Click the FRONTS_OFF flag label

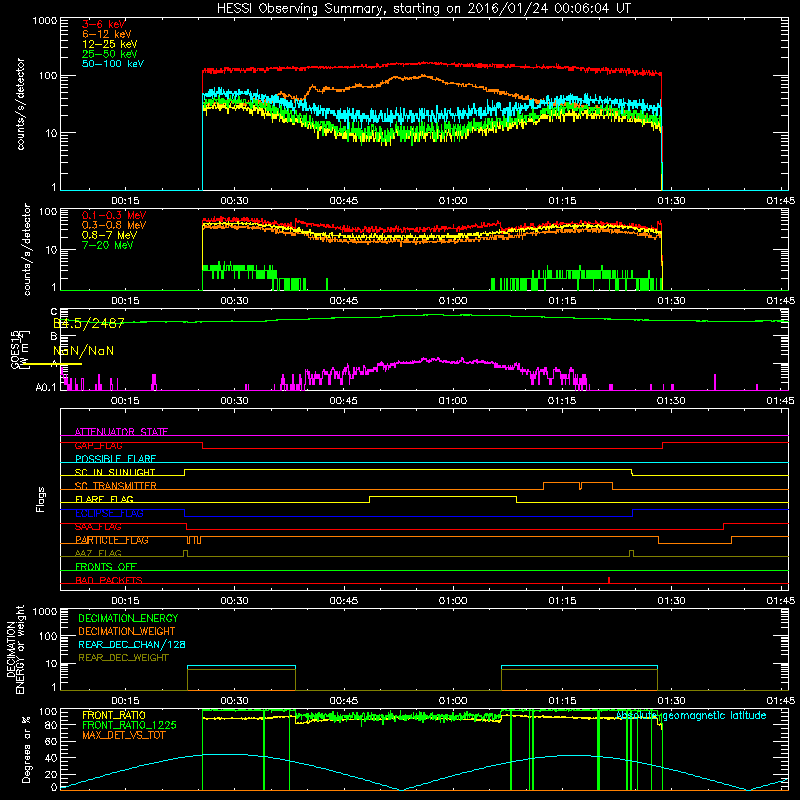tap(106, 567)
